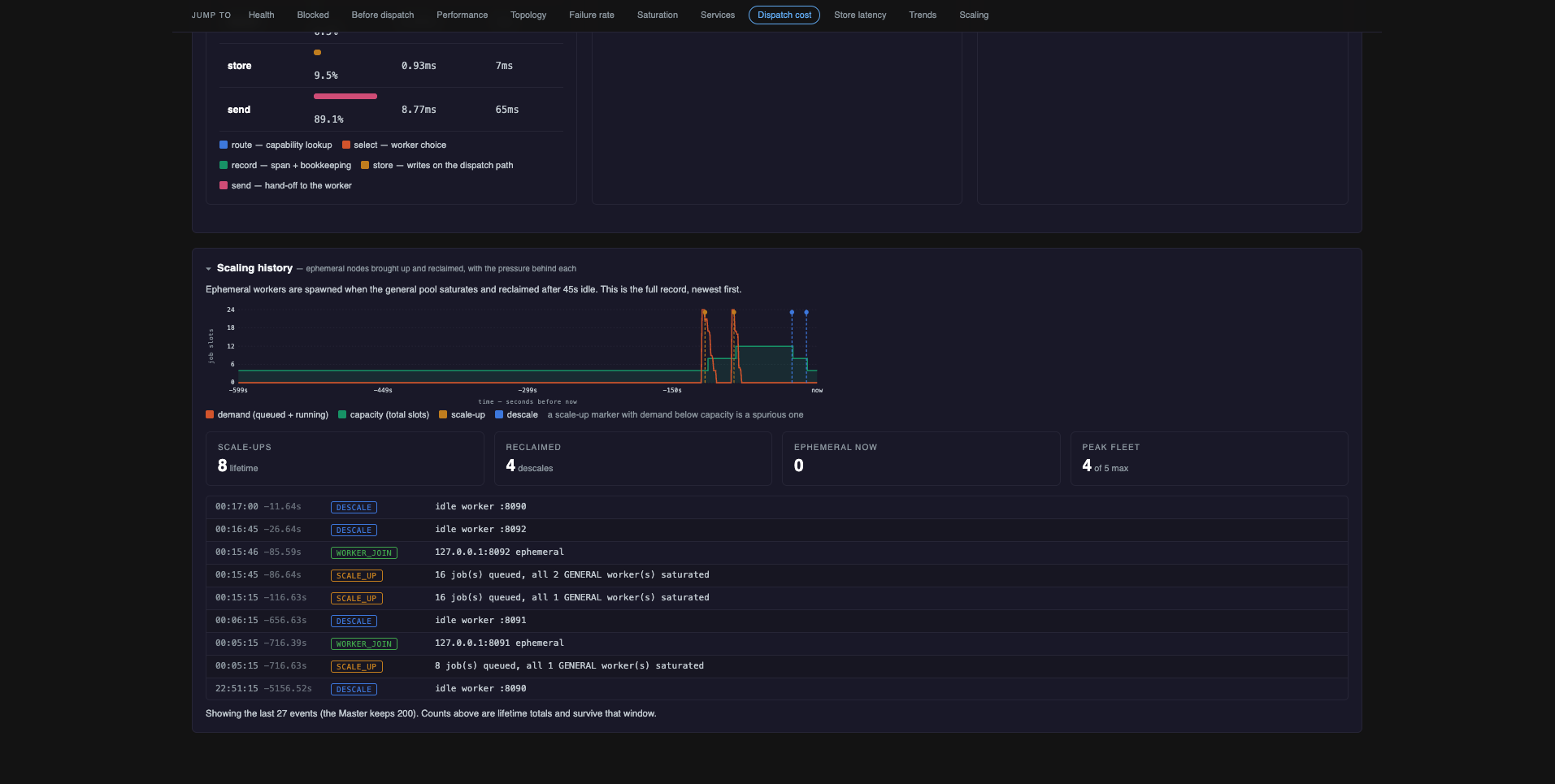Click the scale-up legend swatch
Image resolution: width=1555 pixels, height=784 pixels.
443,414
